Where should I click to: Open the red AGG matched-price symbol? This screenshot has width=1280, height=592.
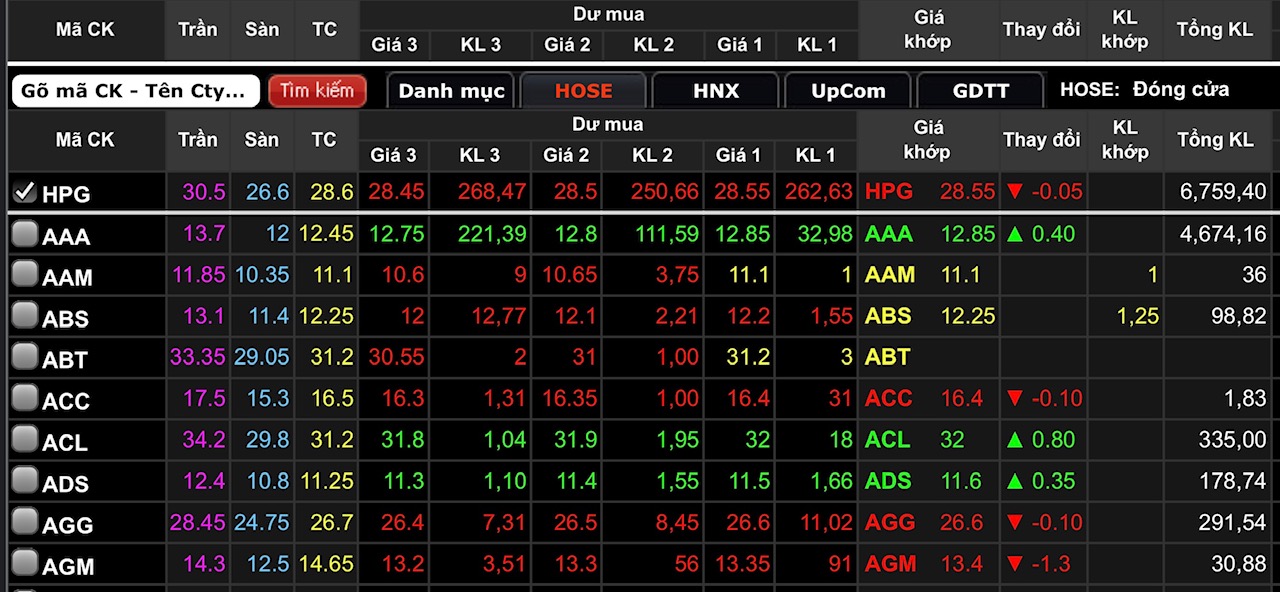tap(890, 522)
